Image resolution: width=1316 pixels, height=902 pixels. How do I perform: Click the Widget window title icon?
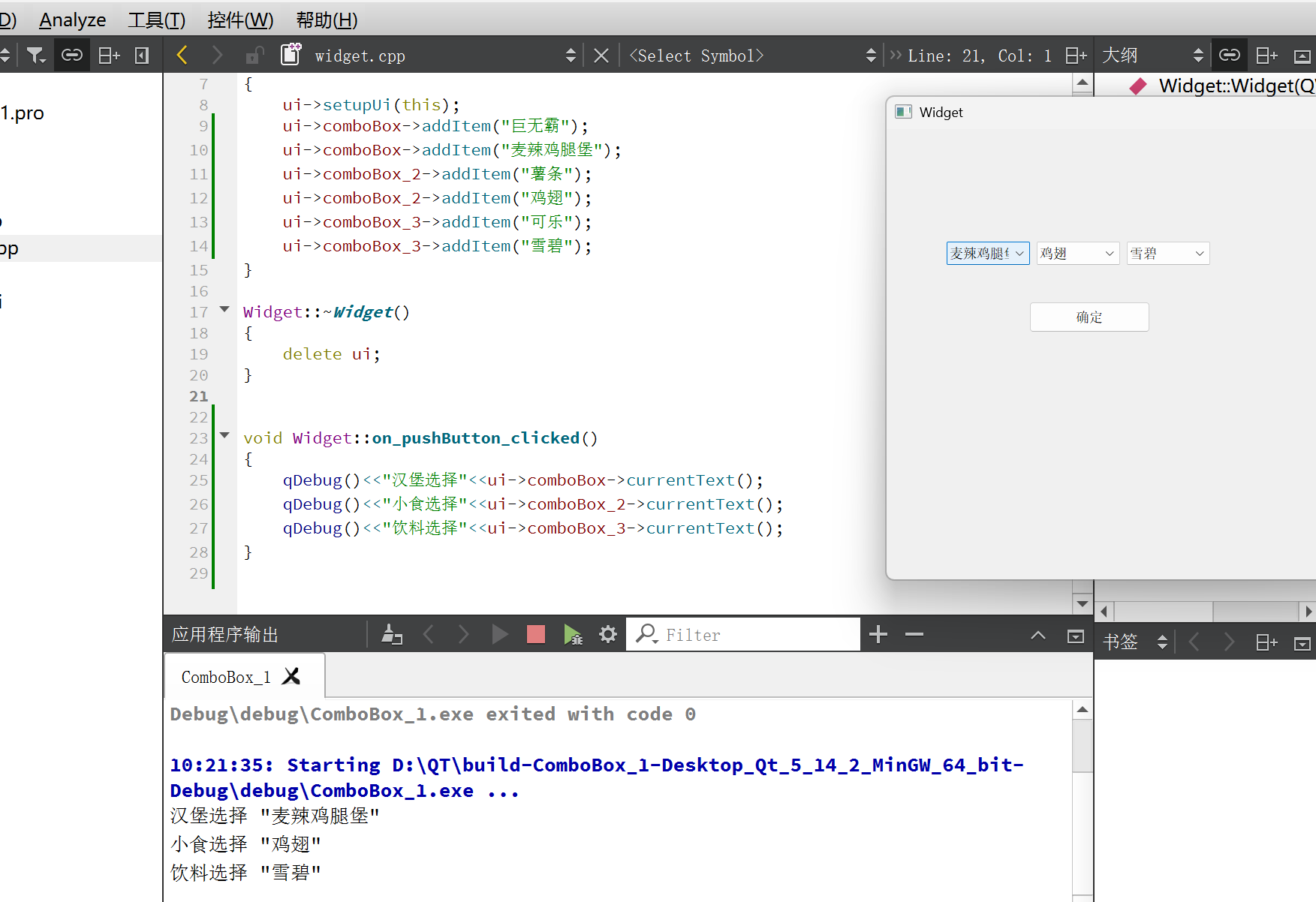point(904,112)
